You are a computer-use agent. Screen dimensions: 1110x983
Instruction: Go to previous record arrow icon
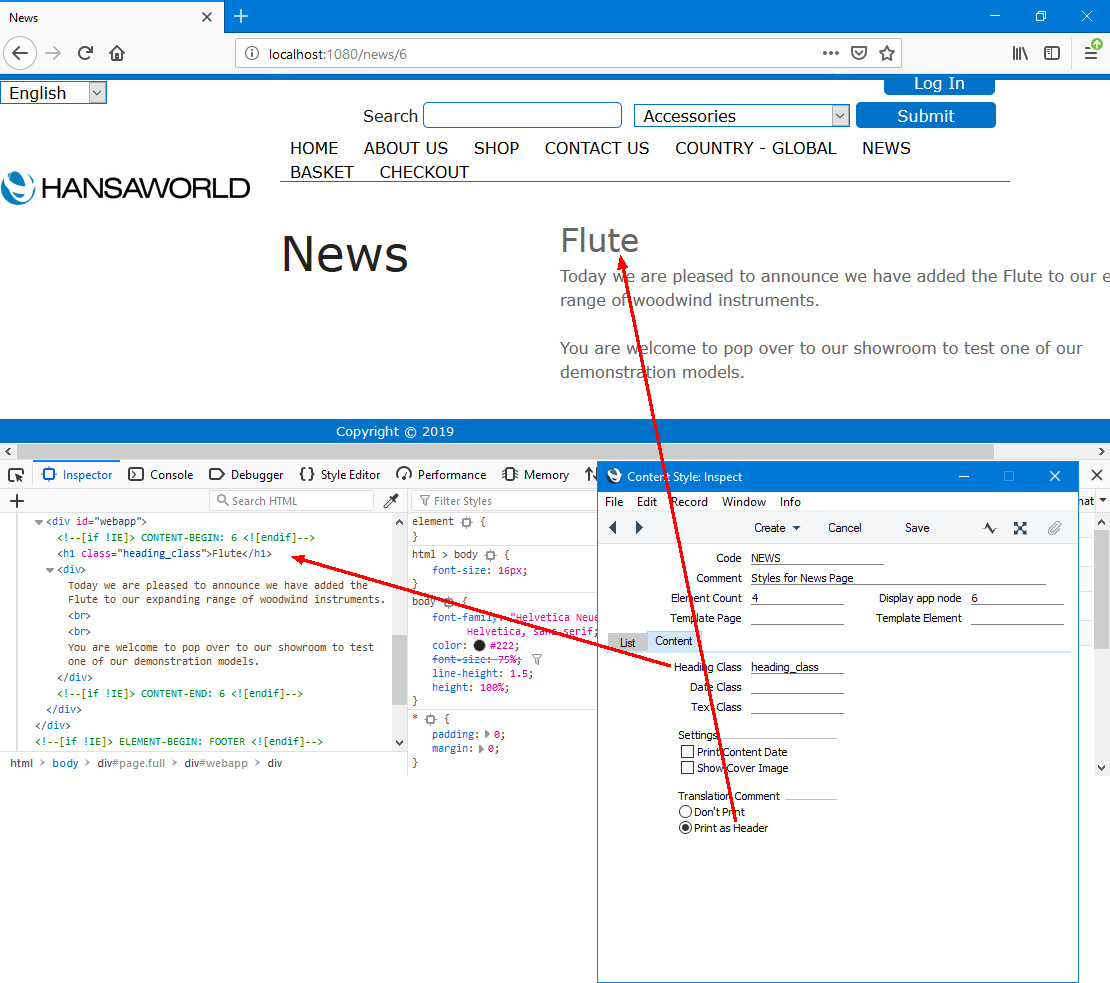point(613,528)
